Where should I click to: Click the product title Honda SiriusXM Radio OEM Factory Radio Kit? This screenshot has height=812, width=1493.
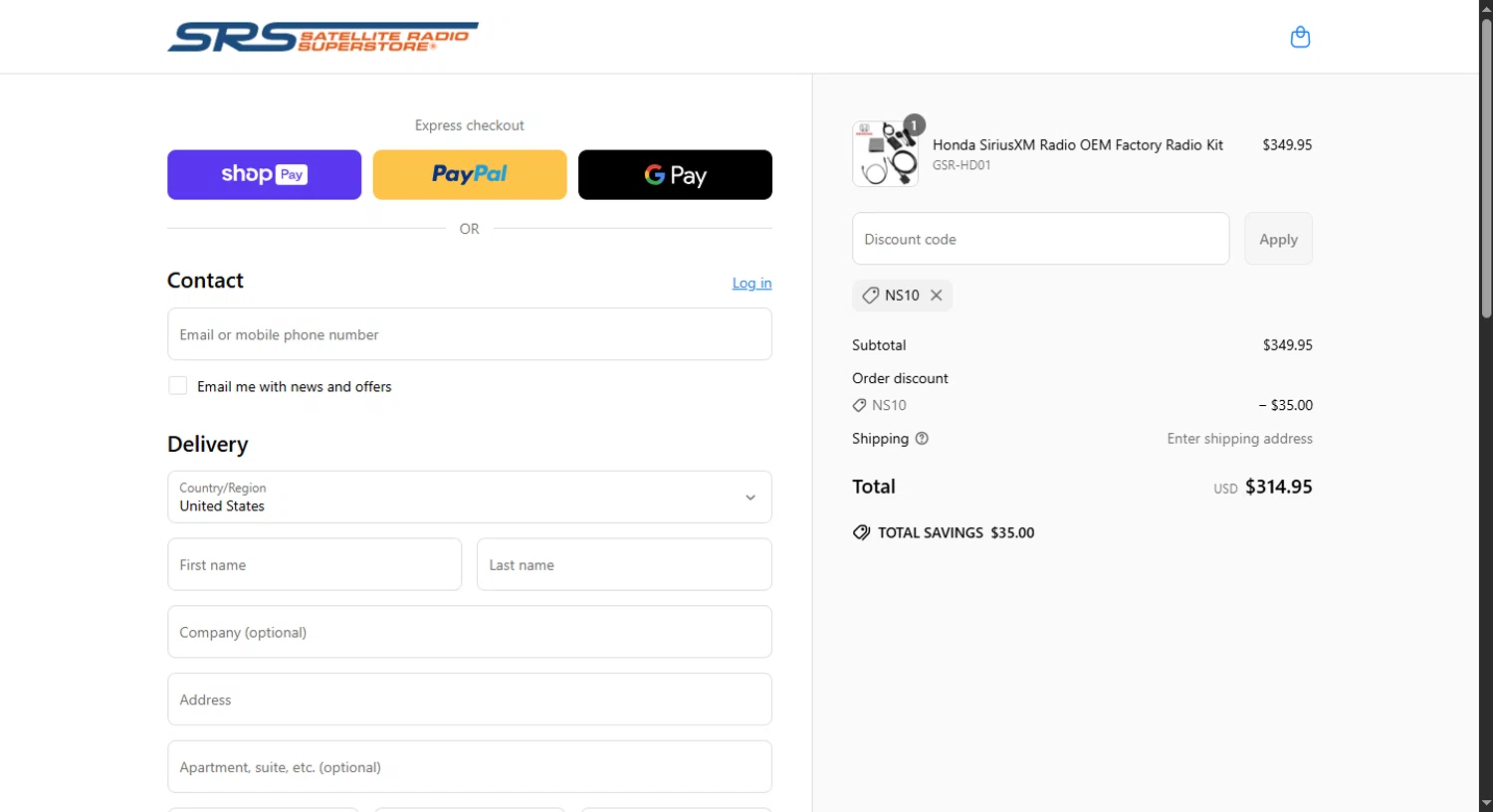pos(1078,145)
